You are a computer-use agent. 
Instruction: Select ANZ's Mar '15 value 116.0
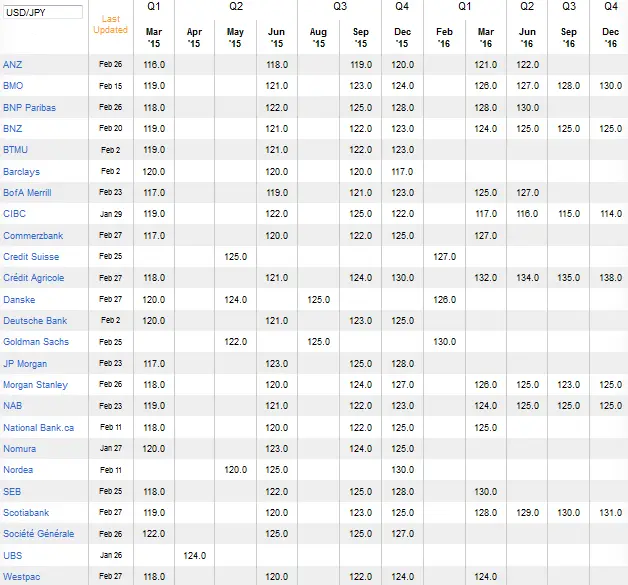[x=154, y=64]
